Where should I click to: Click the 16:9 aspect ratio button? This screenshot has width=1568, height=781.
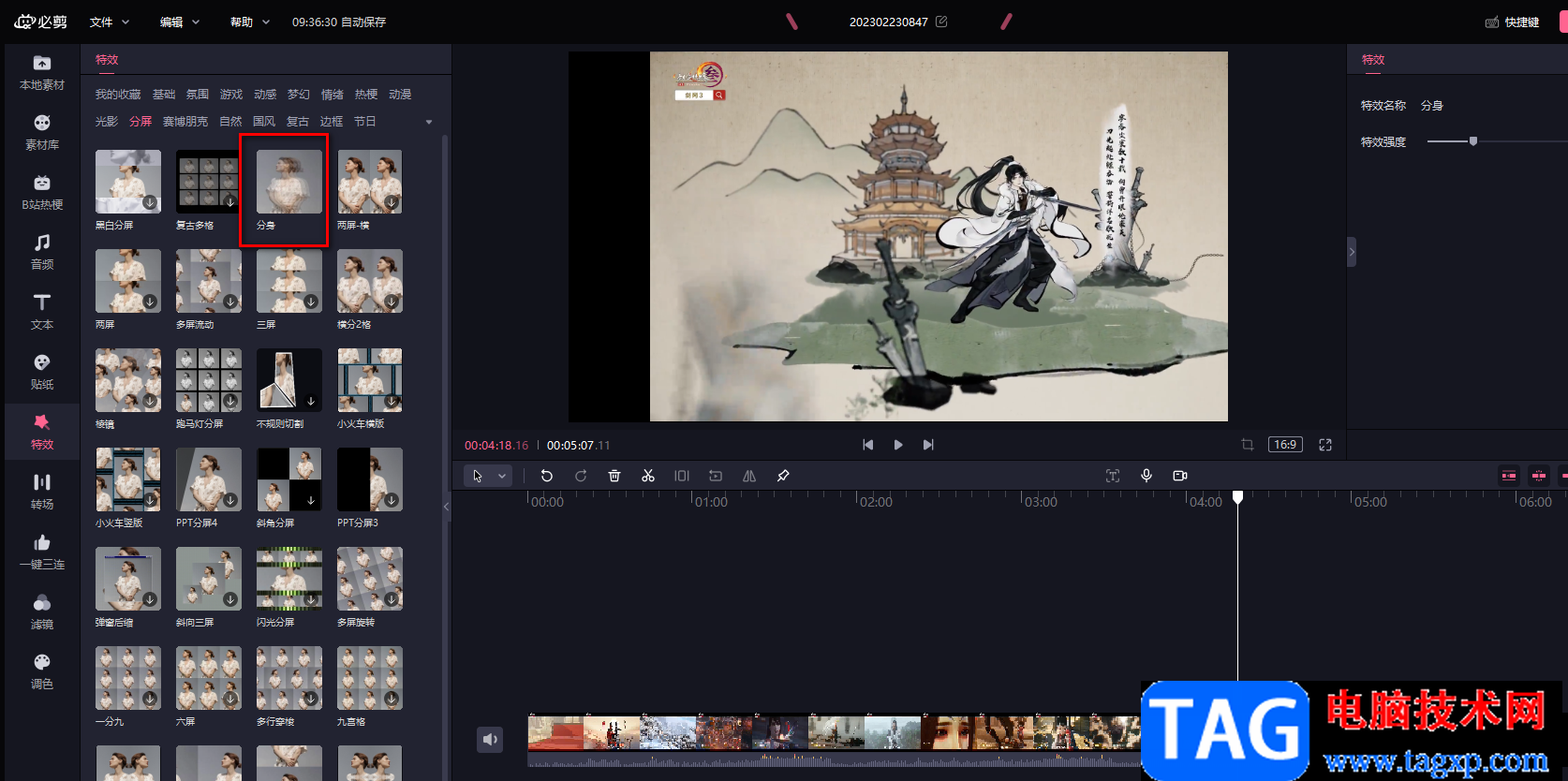coord(1285,445)
